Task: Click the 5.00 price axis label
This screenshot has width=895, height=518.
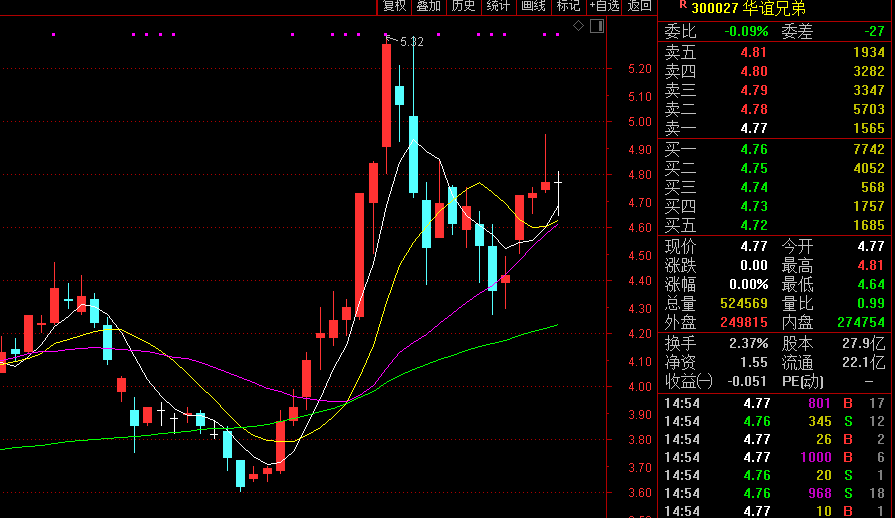Action: click(x=639, y=122)
